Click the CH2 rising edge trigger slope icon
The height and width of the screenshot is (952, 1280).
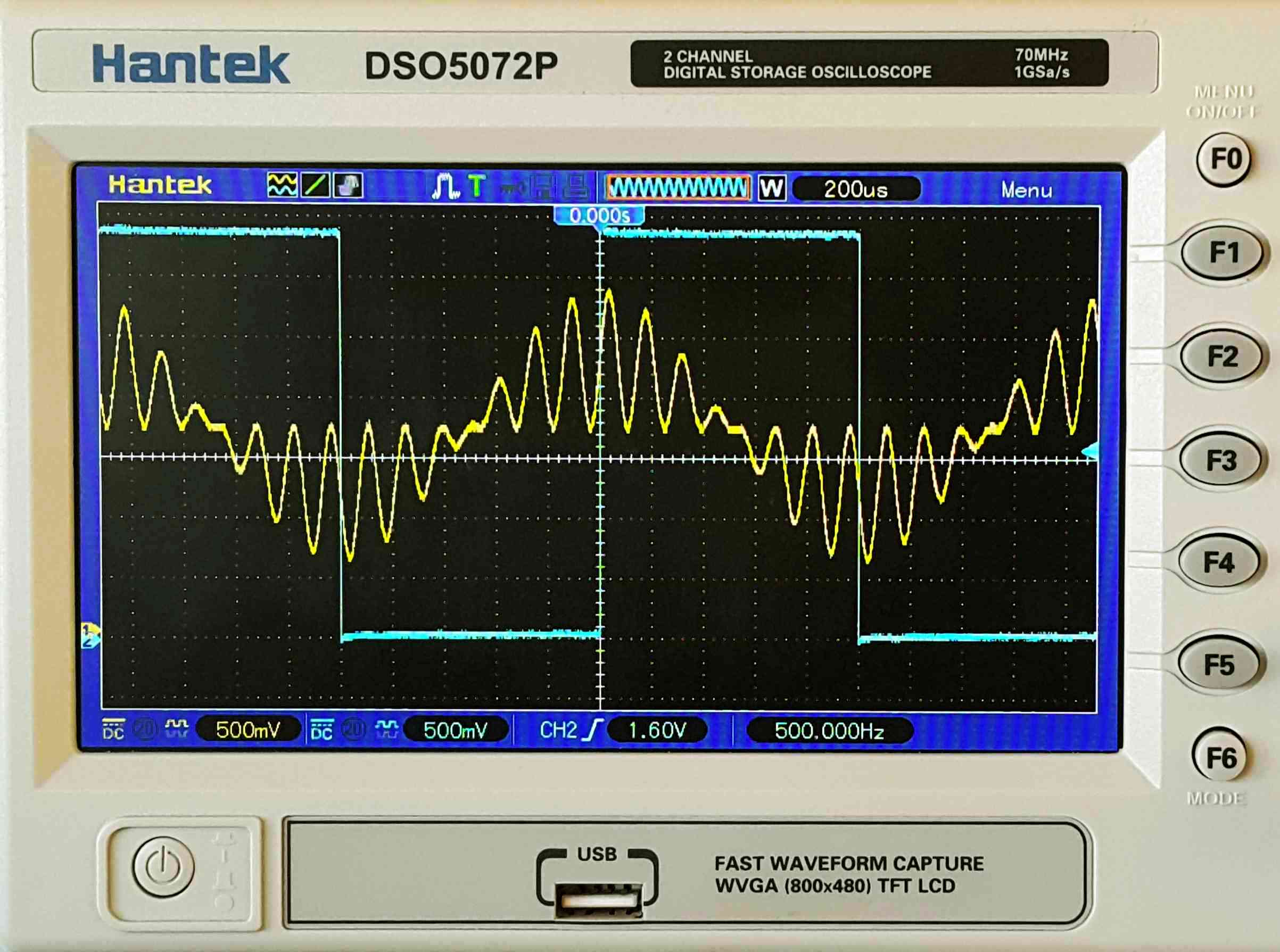[x=593, y=730]
